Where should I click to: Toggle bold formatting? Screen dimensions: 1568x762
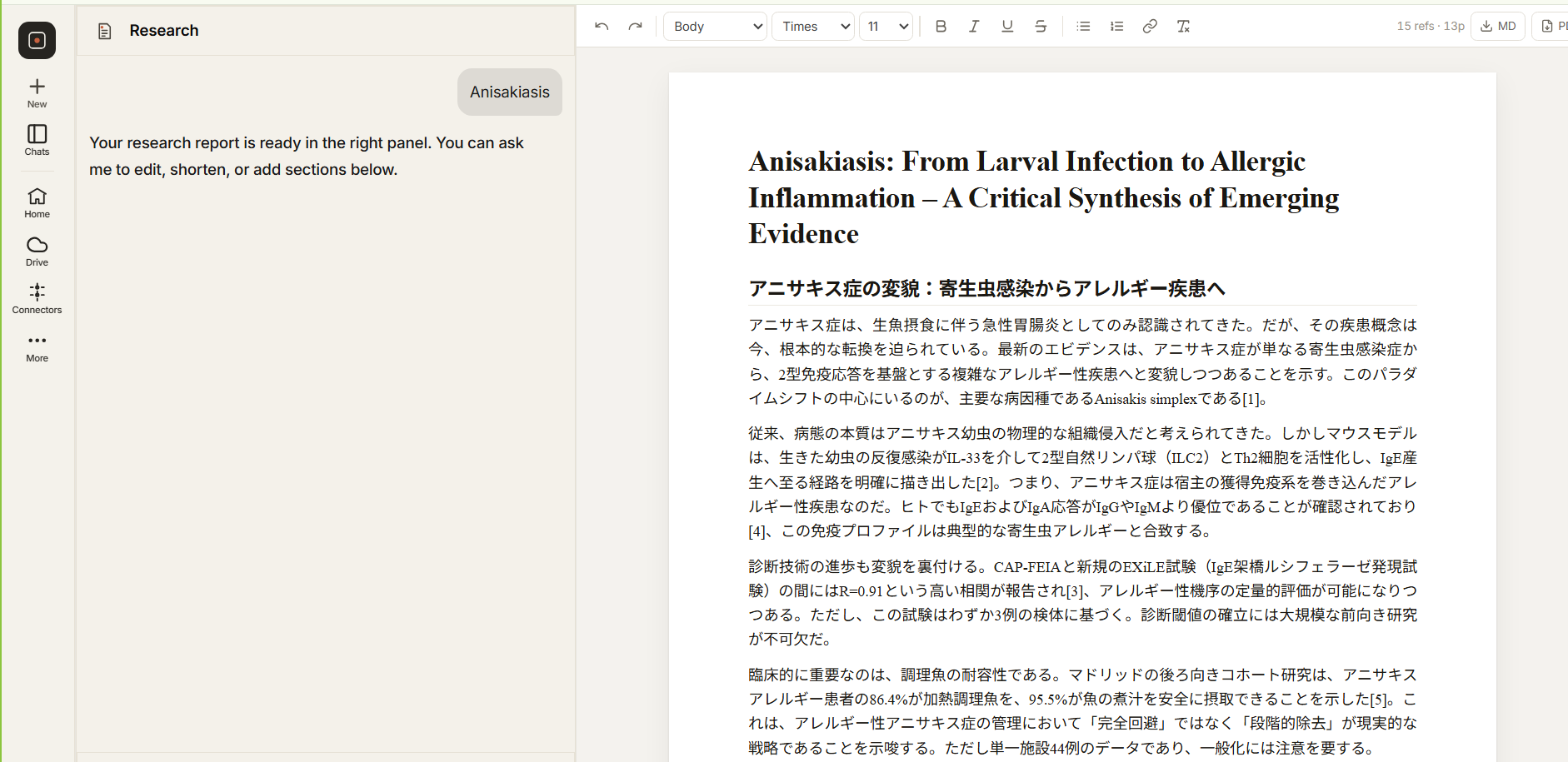941,27
